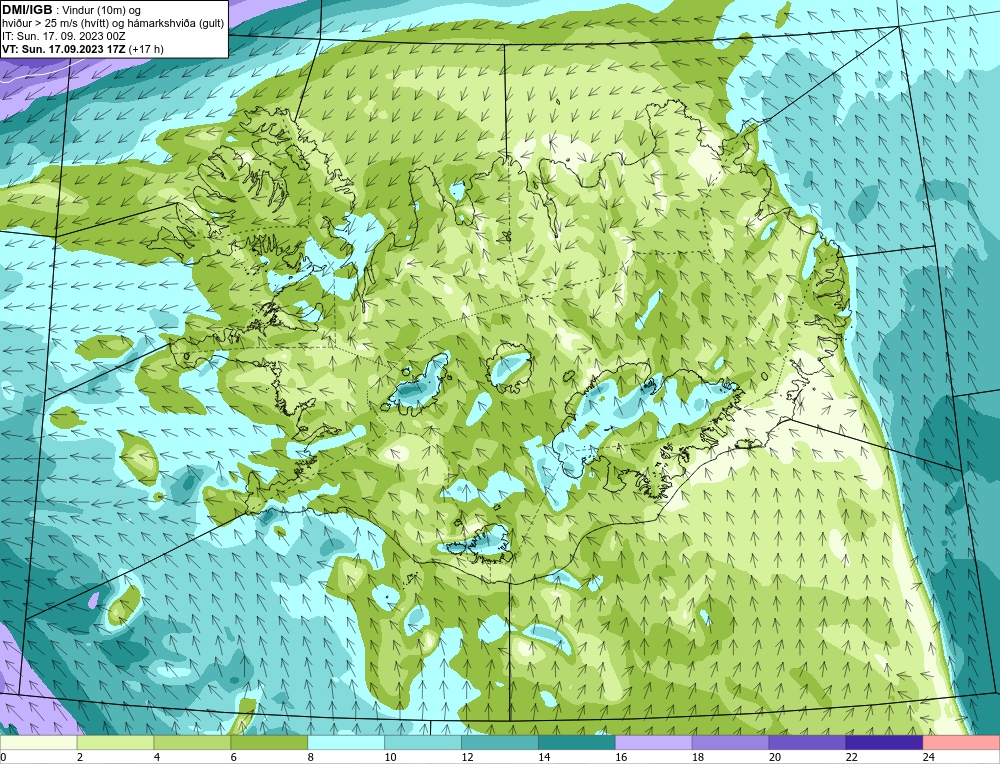The width and height of the screenshot is (1000, 764).
Task: Click the legend scale label '22'
Action: (x=851, y=757)
